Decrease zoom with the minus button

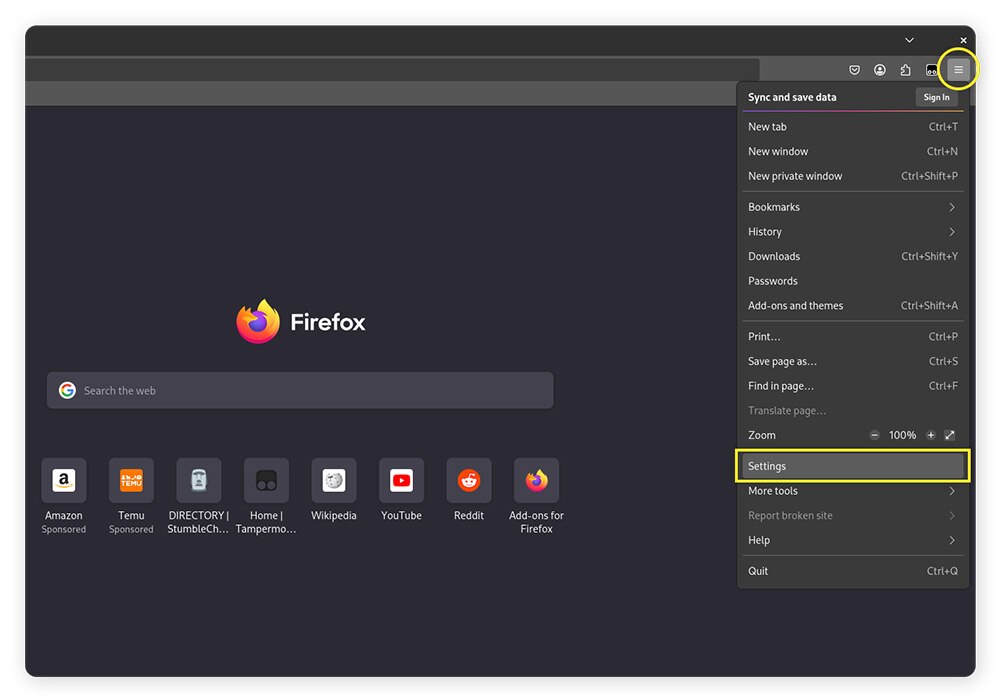tap(874, 435)
